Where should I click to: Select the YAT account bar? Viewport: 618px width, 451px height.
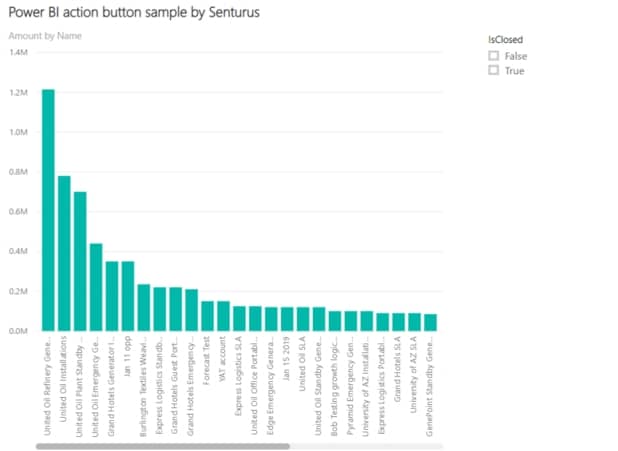(x=223, y=316)
